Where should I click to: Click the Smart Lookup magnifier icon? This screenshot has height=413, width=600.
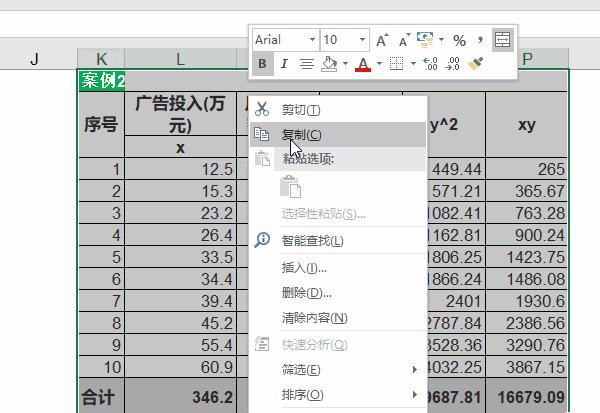pos(262,240)
